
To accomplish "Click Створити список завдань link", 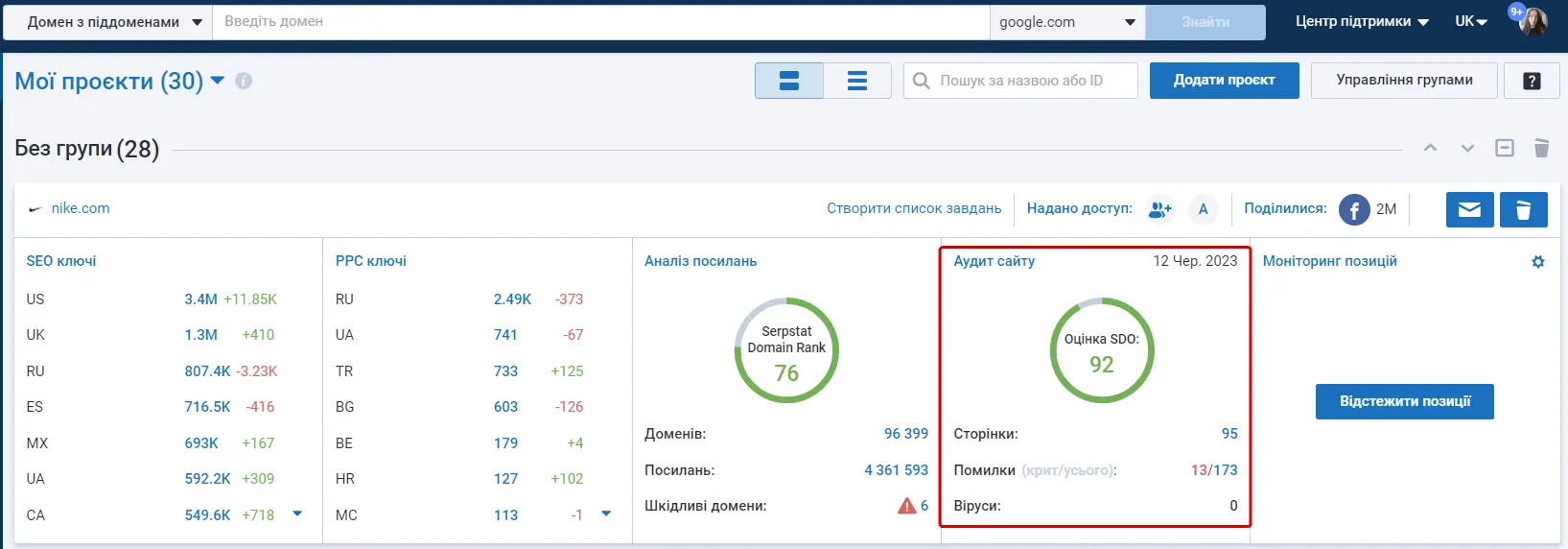I will click(x=914, y=208).
